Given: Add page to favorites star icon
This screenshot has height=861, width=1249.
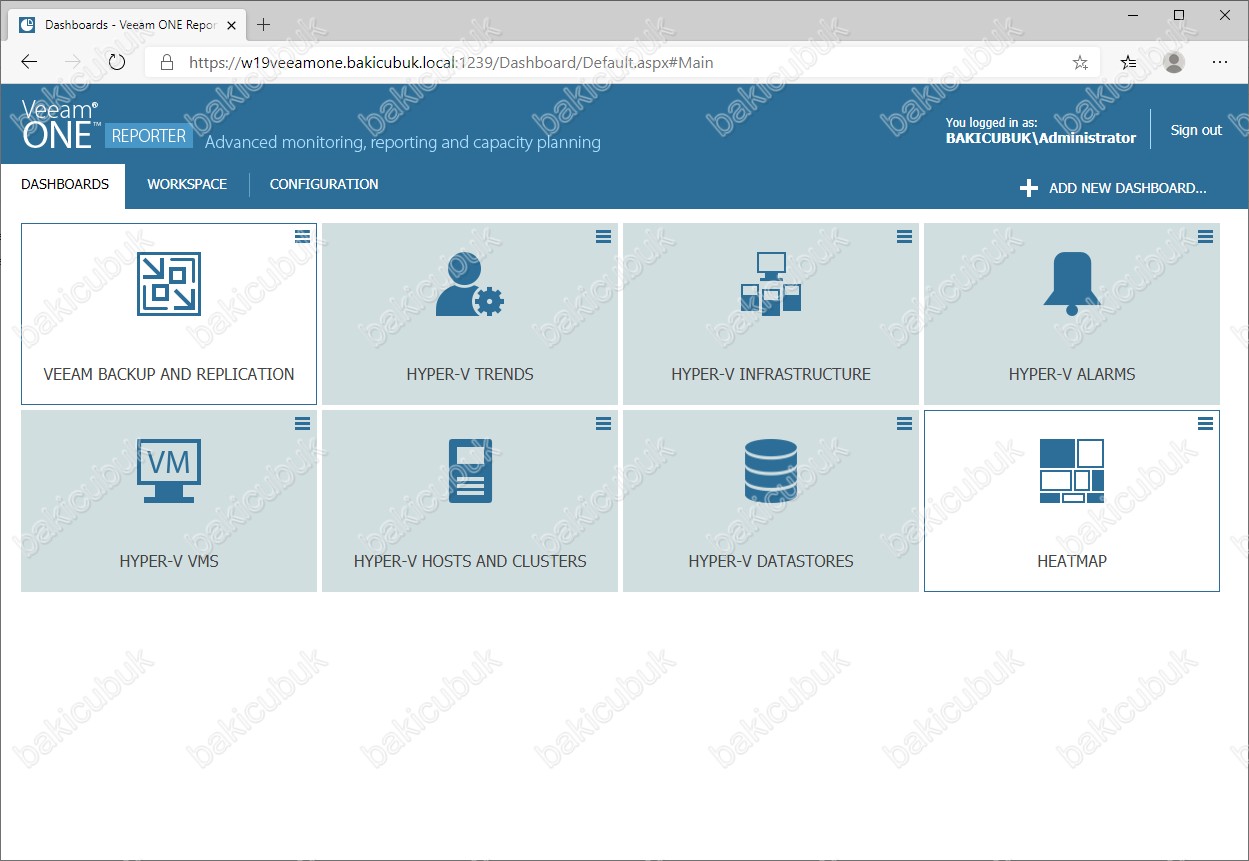Looking at the screenshot, I should point(1080,62).
